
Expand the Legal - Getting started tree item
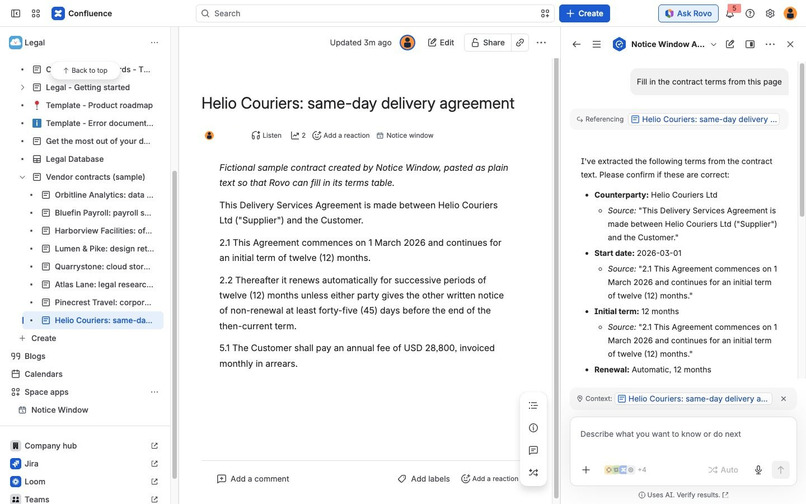22,87
